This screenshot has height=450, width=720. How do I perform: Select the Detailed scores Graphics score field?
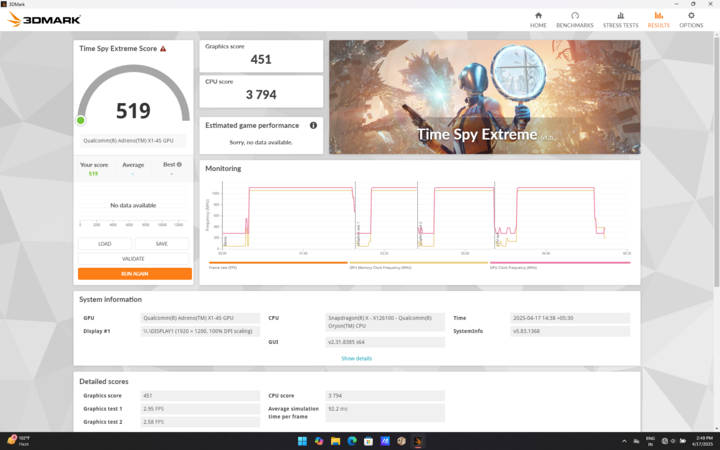pos(200,395)
